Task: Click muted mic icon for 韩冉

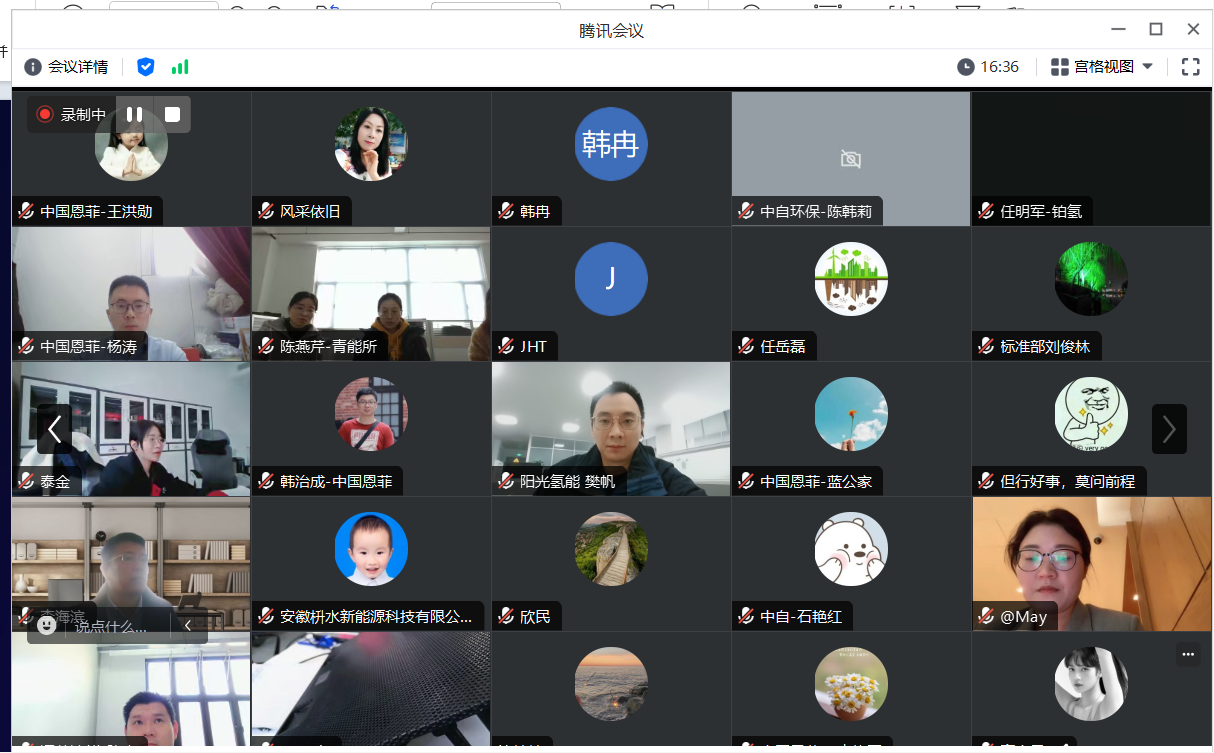Action: [506, 212]
